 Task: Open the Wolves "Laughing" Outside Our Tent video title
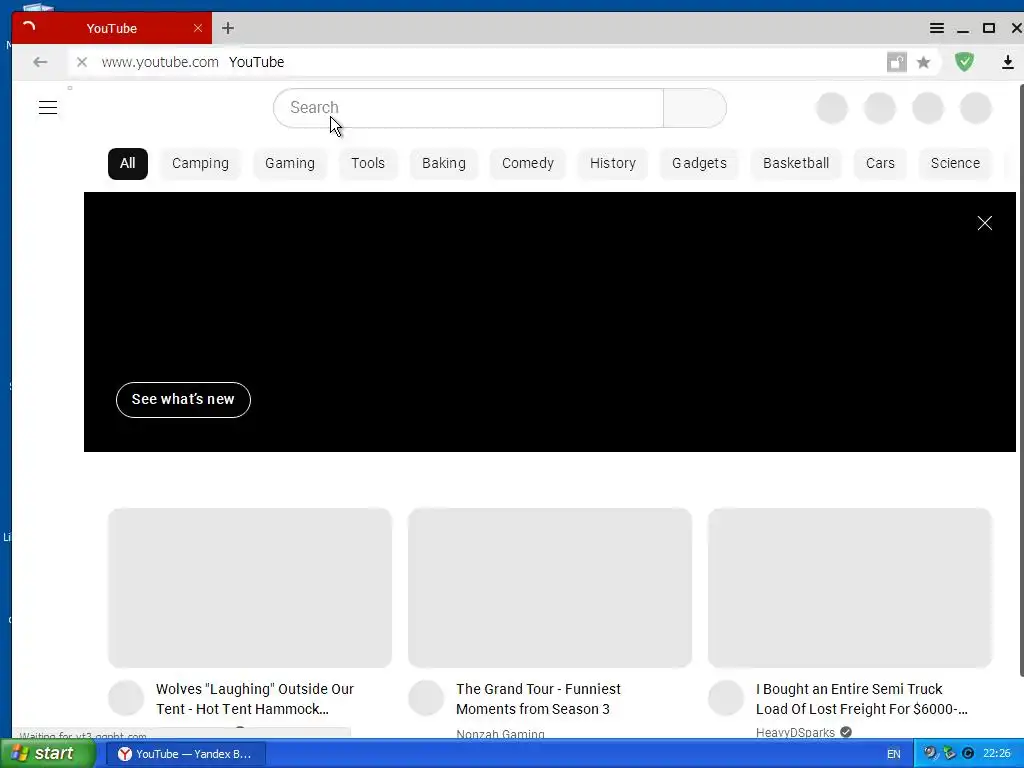pos(255,699)
